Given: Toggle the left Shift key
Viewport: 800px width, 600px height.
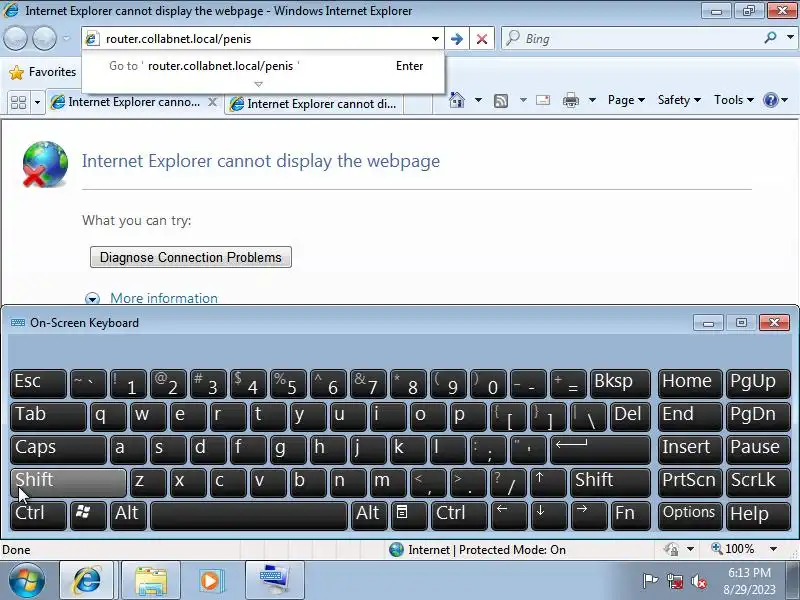Looking at the screenshot, I should (68, 483).
